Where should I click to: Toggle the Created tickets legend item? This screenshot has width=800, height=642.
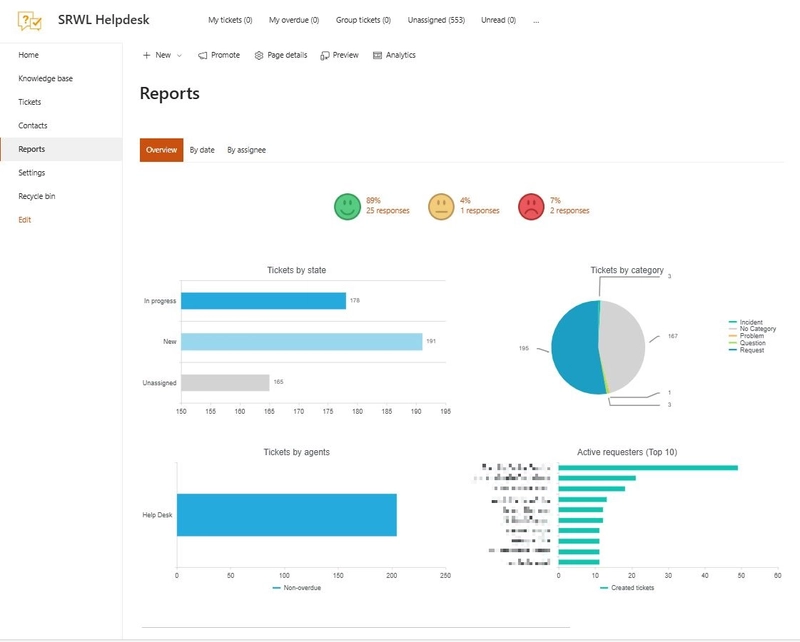[631, 588]
